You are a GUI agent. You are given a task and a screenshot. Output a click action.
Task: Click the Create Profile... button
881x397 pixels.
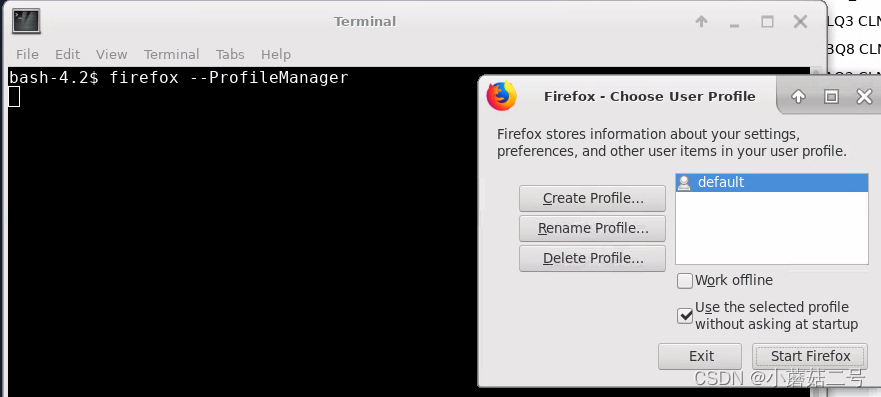click(592, 198)
